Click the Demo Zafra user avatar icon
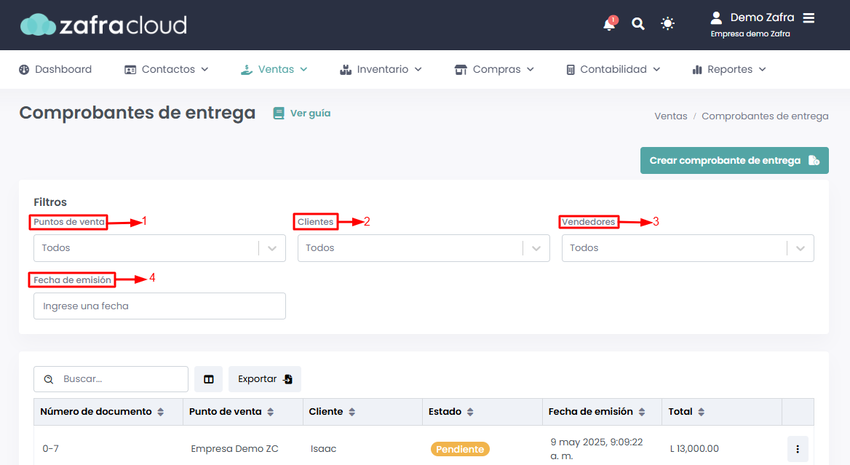Screen dimensions: 850x465 [716, 18]
